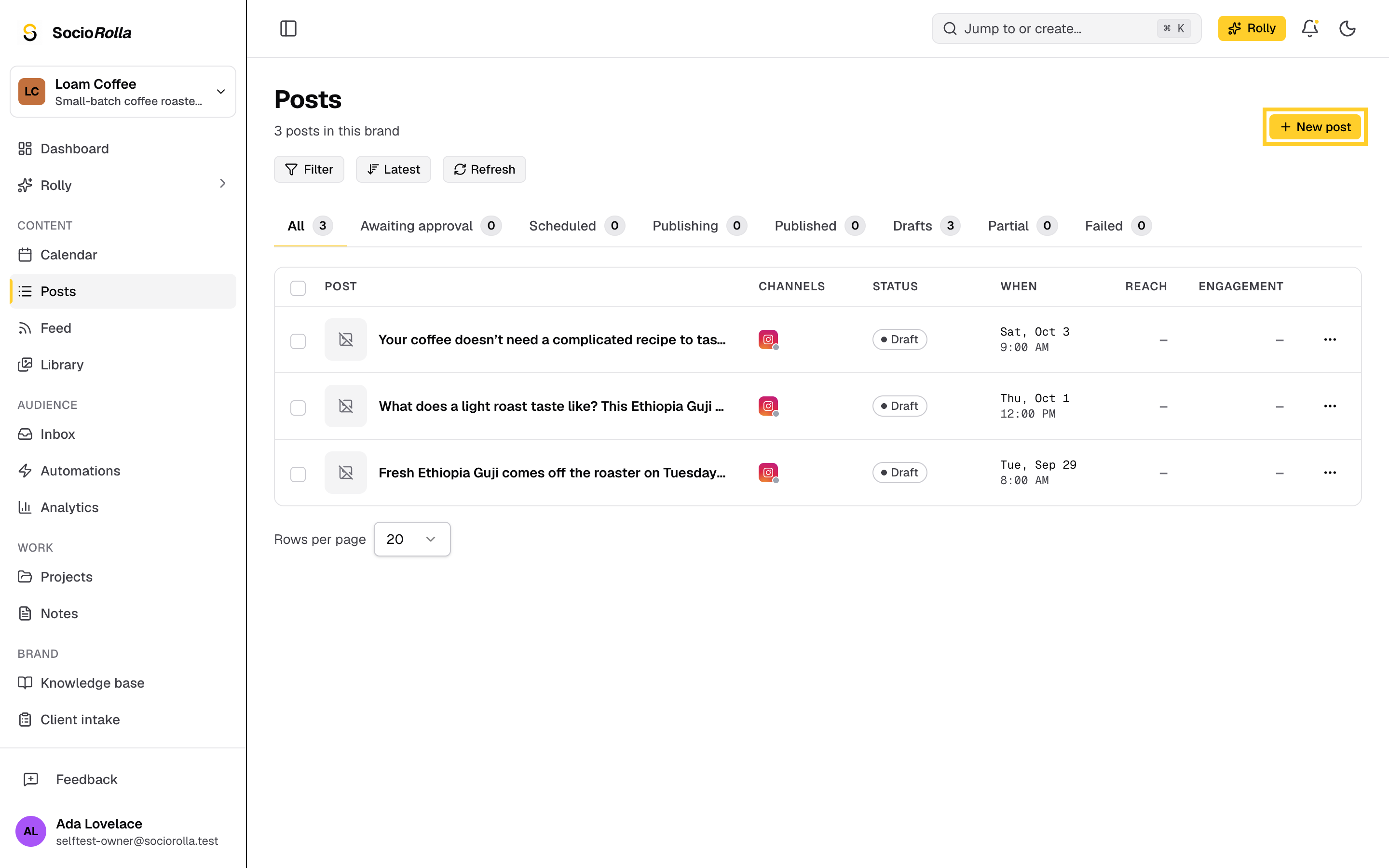Click Instagram channel icon on 'Fresh Ethiopia Guji' post

click(x=768, y=473)
